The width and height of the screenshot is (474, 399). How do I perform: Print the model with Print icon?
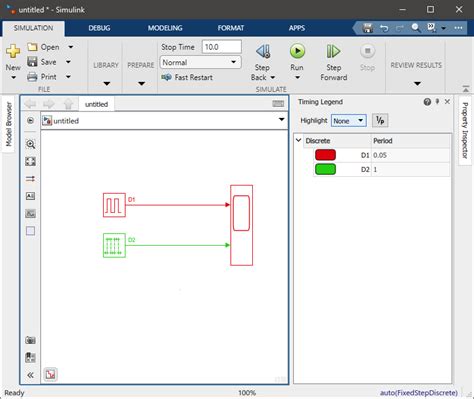tap(32, 77)
